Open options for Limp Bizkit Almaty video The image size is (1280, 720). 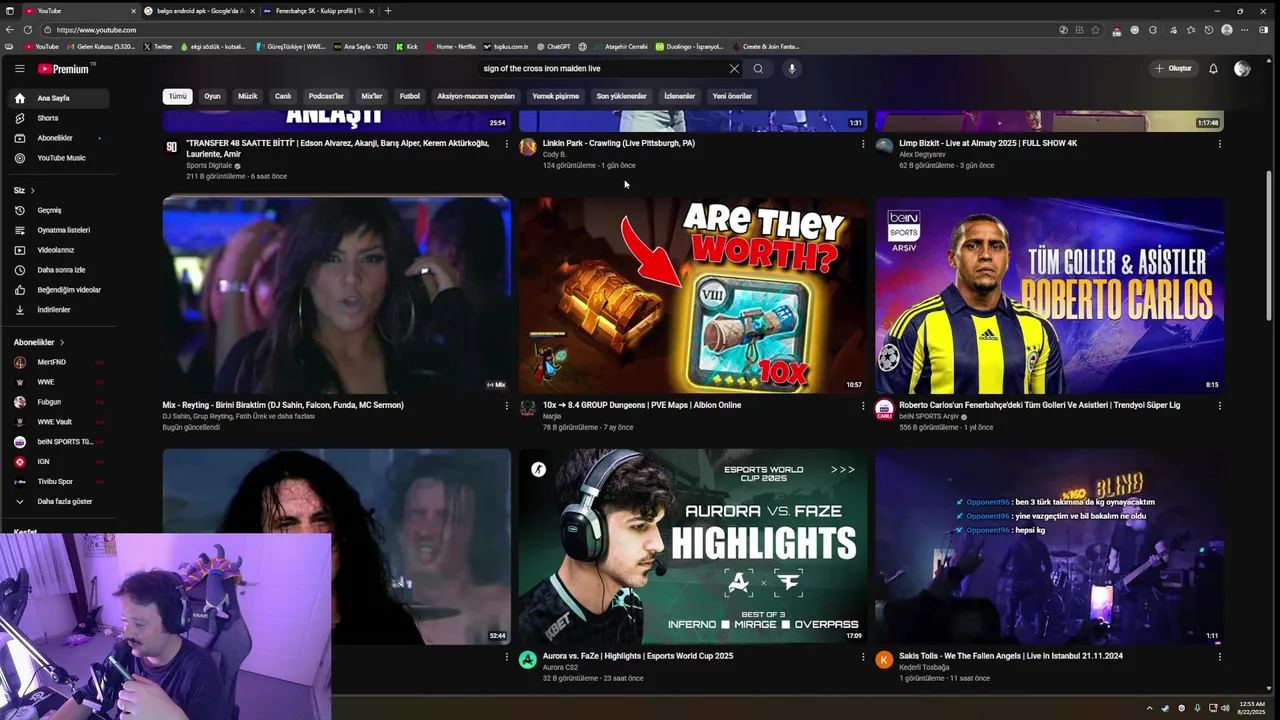coord(1219,144)
